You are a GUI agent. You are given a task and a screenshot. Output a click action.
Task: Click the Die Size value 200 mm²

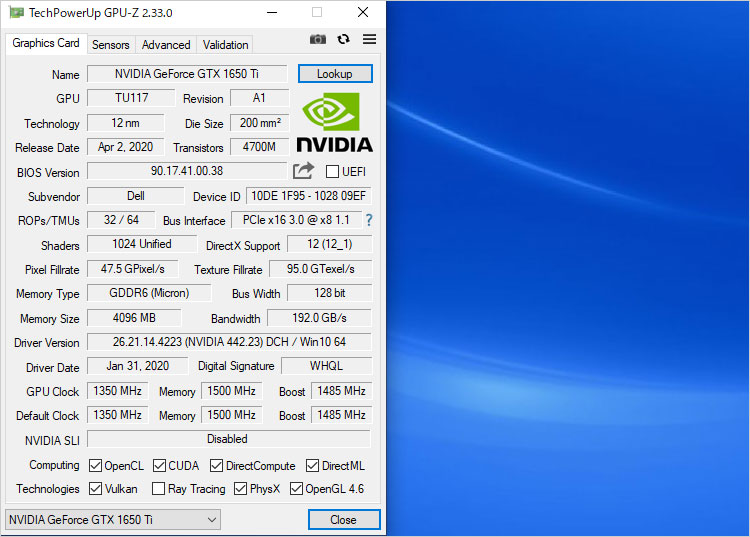(260, 122)
